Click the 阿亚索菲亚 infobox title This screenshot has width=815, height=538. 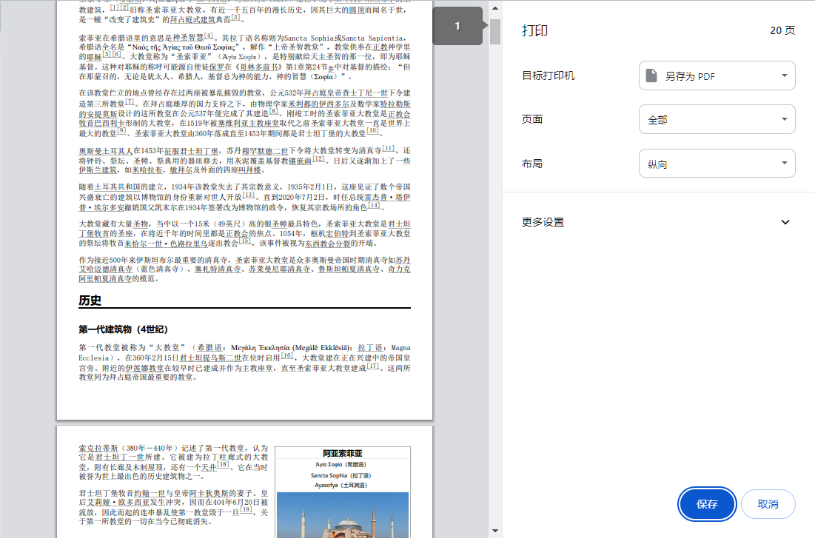[343, 453]
